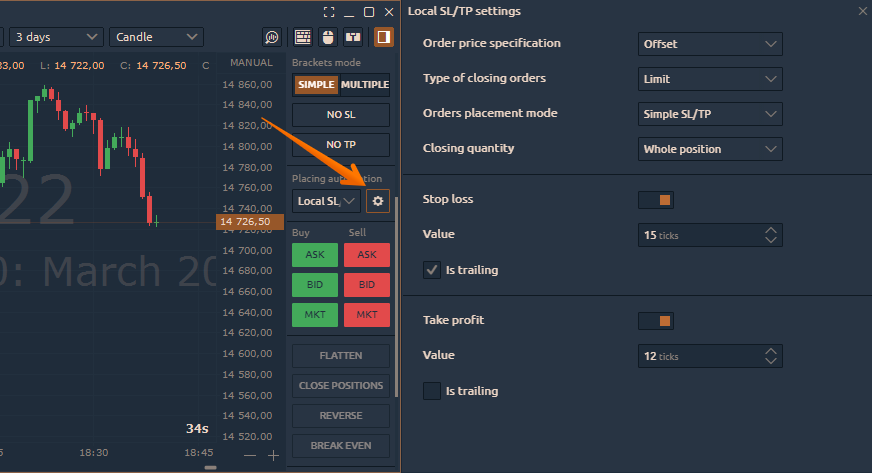Screen dimensions: 872x473
Task: Toggle the order entry side panel icon
Action: pos(383,37)
